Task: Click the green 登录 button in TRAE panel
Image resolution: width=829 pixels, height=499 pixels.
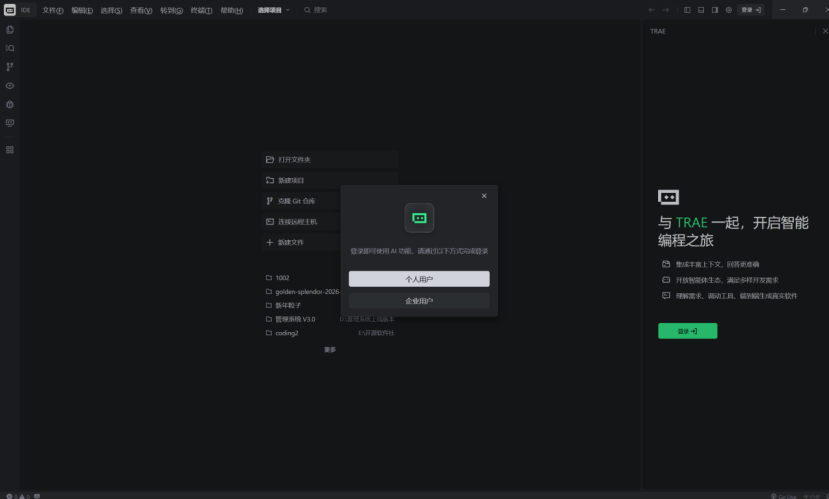Action: (x=687, y=331)
